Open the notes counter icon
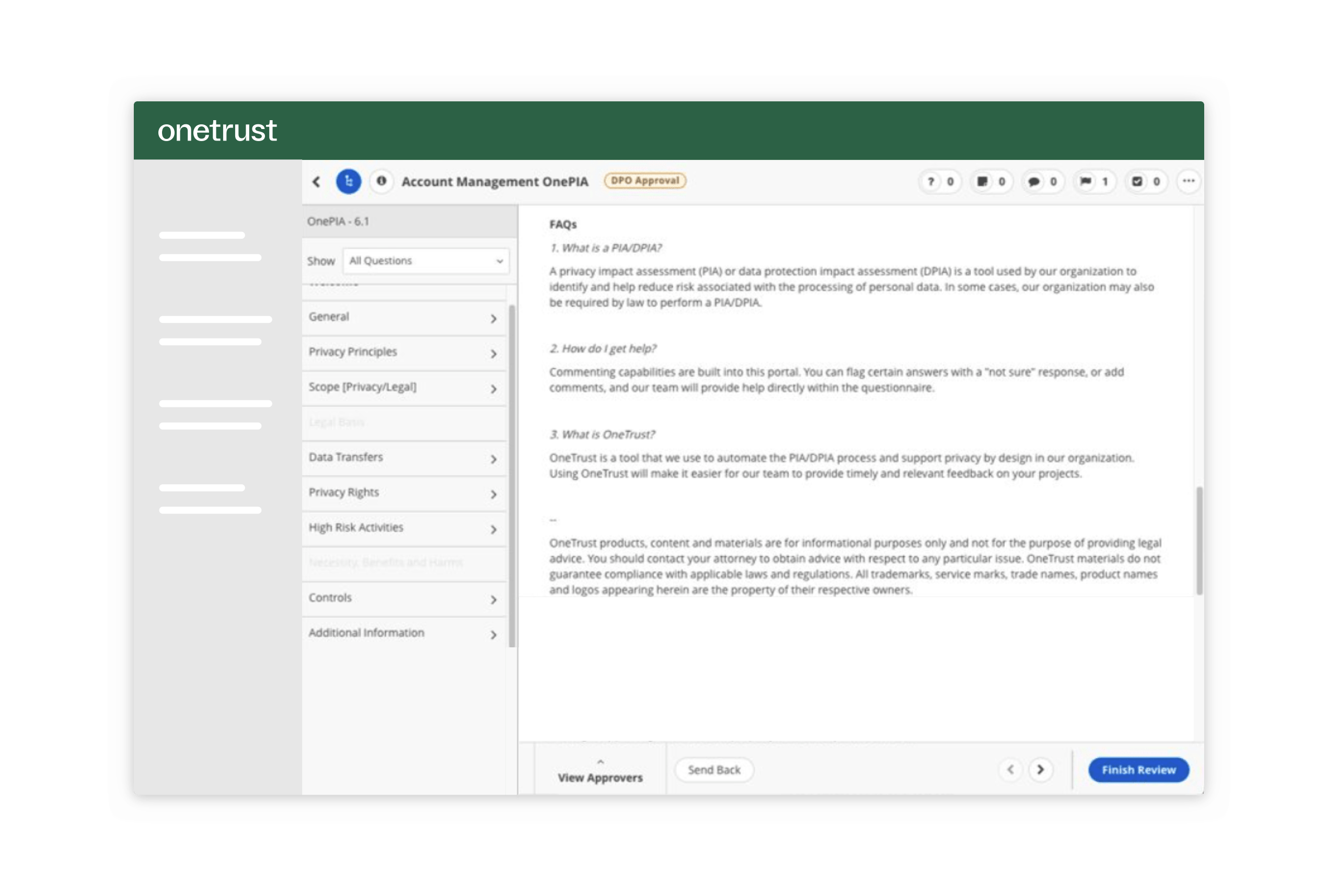 [x=991, y=182]
